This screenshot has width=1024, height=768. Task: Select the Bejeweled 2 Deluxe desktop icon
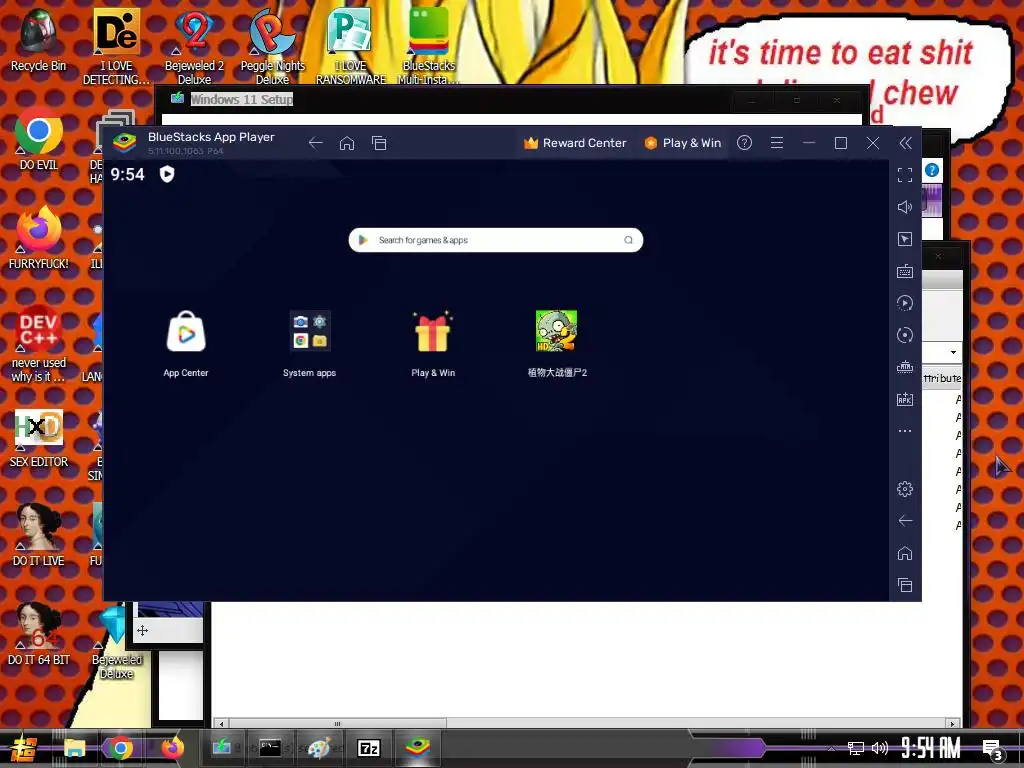click(x=194, y=46)
